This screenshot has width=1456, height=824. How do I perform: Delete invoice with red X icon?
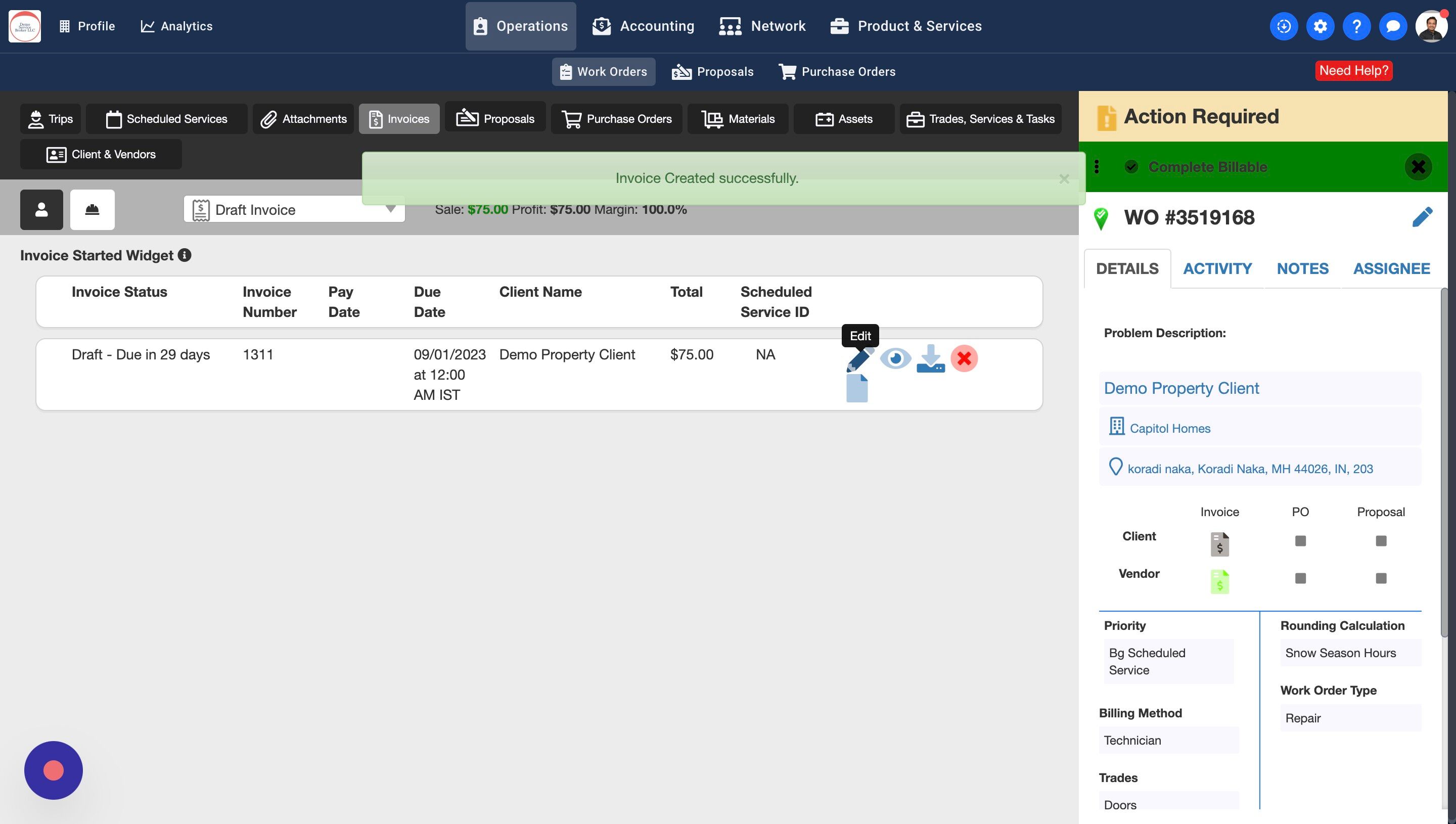coord(964,359)
